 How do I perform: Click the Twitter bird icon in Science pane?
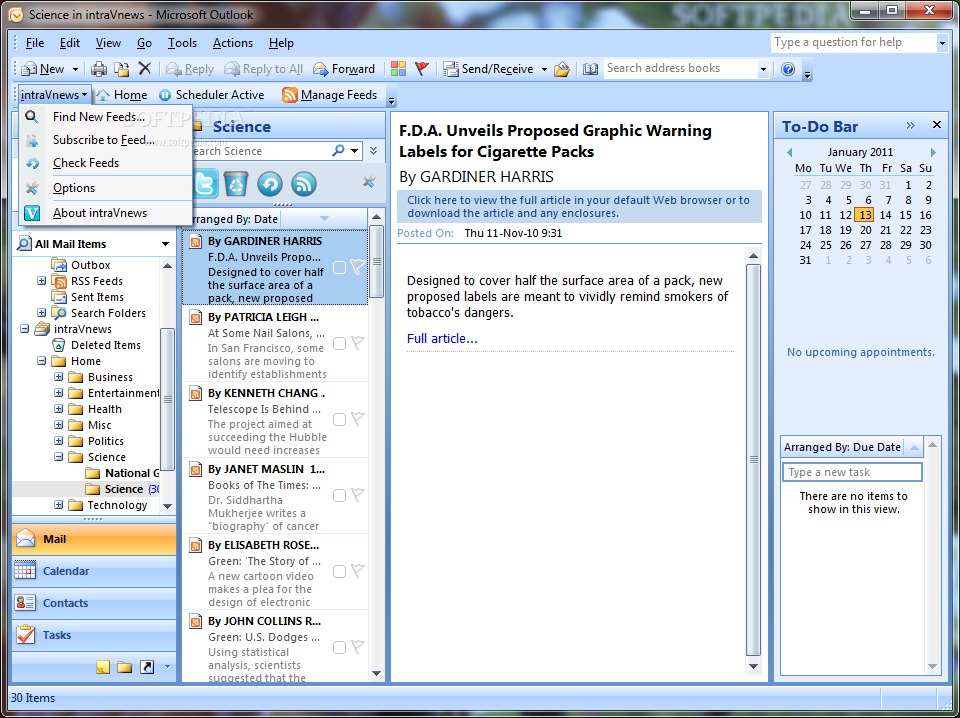[x=205, y=183]
